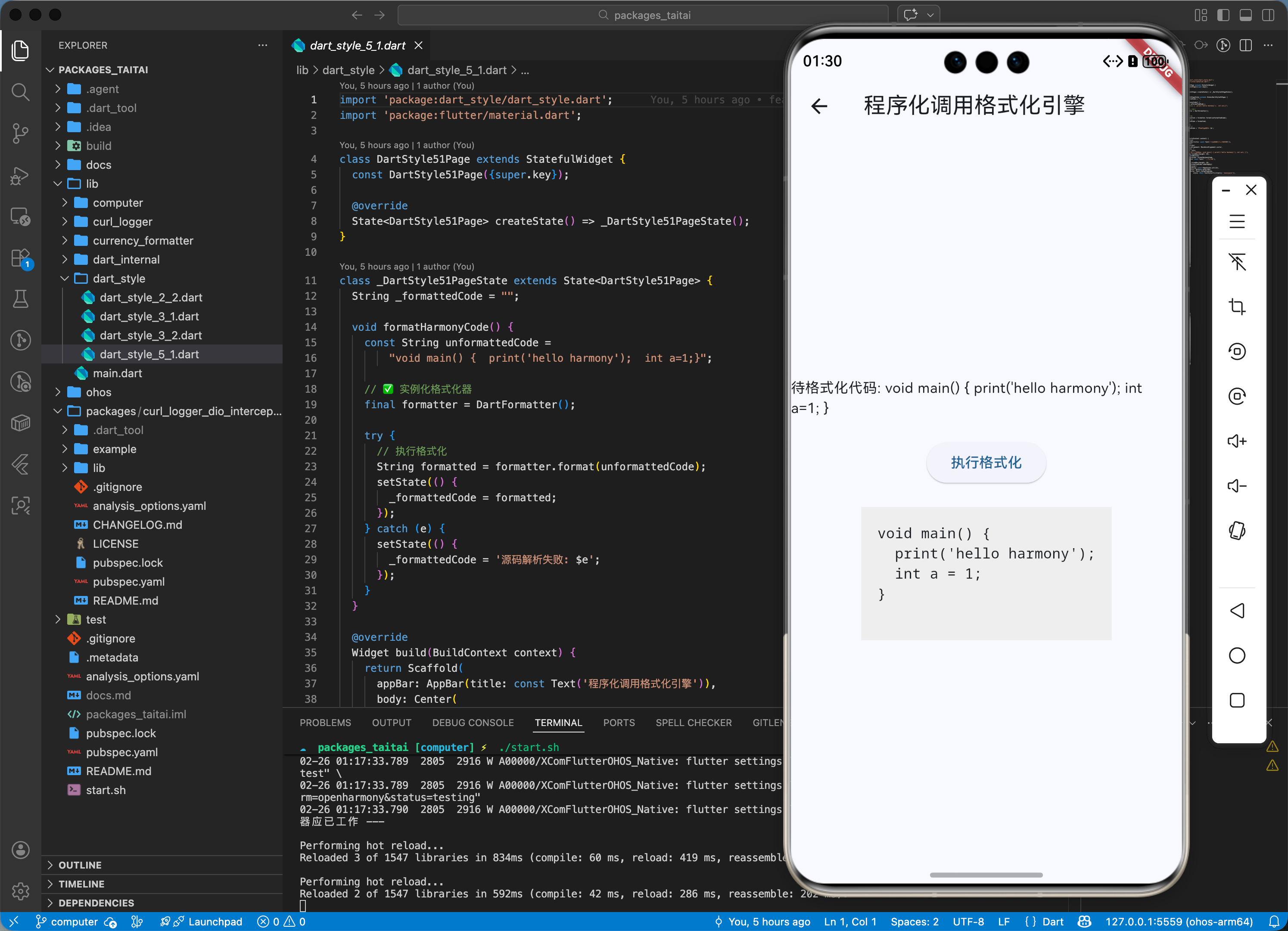Switch to the PROBLEMS tab

click(x=325, y=723)
